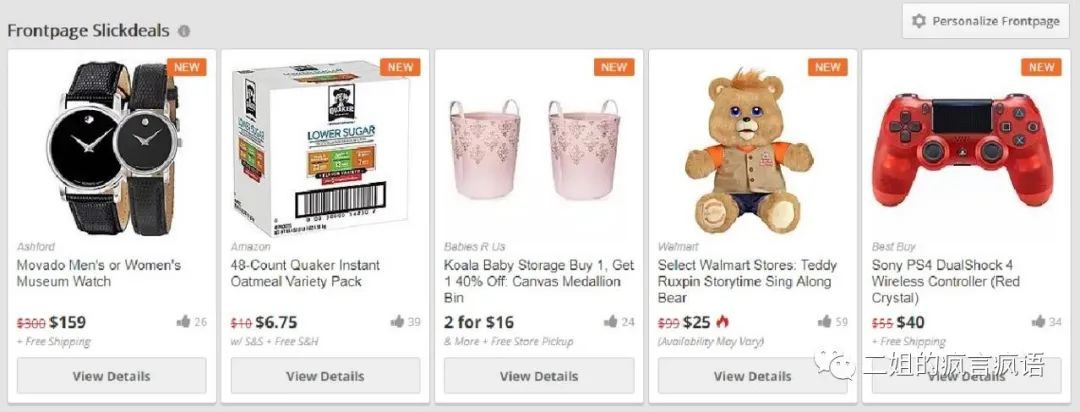Open 48-Count Quaker Instant Oatmeal link
1080x412 pixels.
305,273
